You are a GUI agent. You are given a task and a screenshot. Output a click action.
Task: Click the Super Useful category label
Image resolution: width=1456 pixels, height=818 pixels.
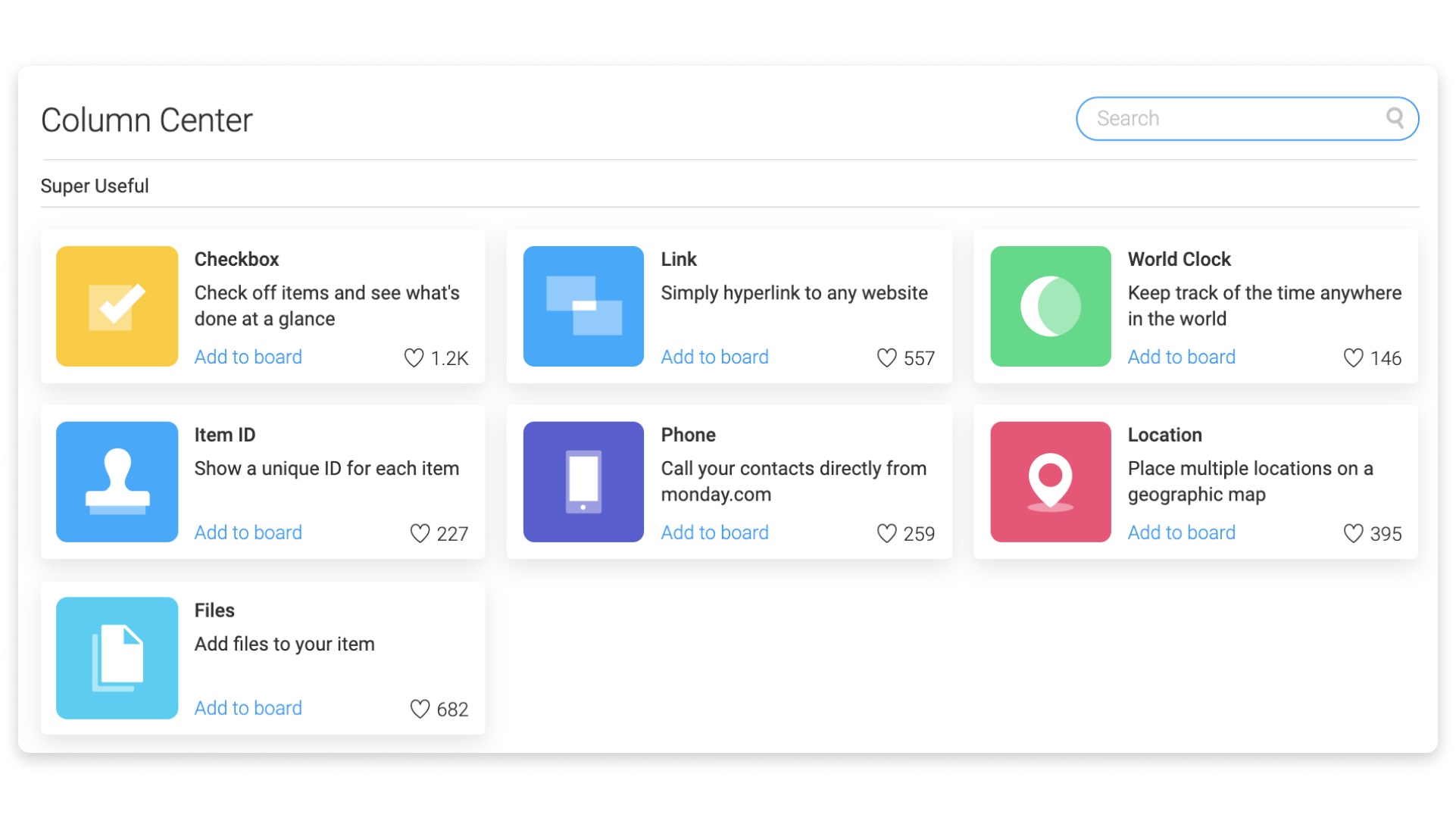(95, 186)
